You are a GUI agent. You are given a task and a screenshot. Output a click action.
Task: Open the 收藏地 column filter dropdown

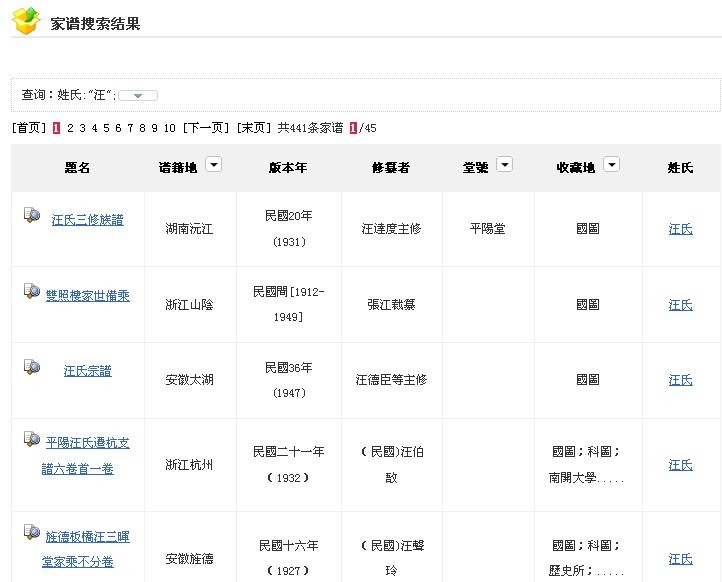click(x=611, y=164)
